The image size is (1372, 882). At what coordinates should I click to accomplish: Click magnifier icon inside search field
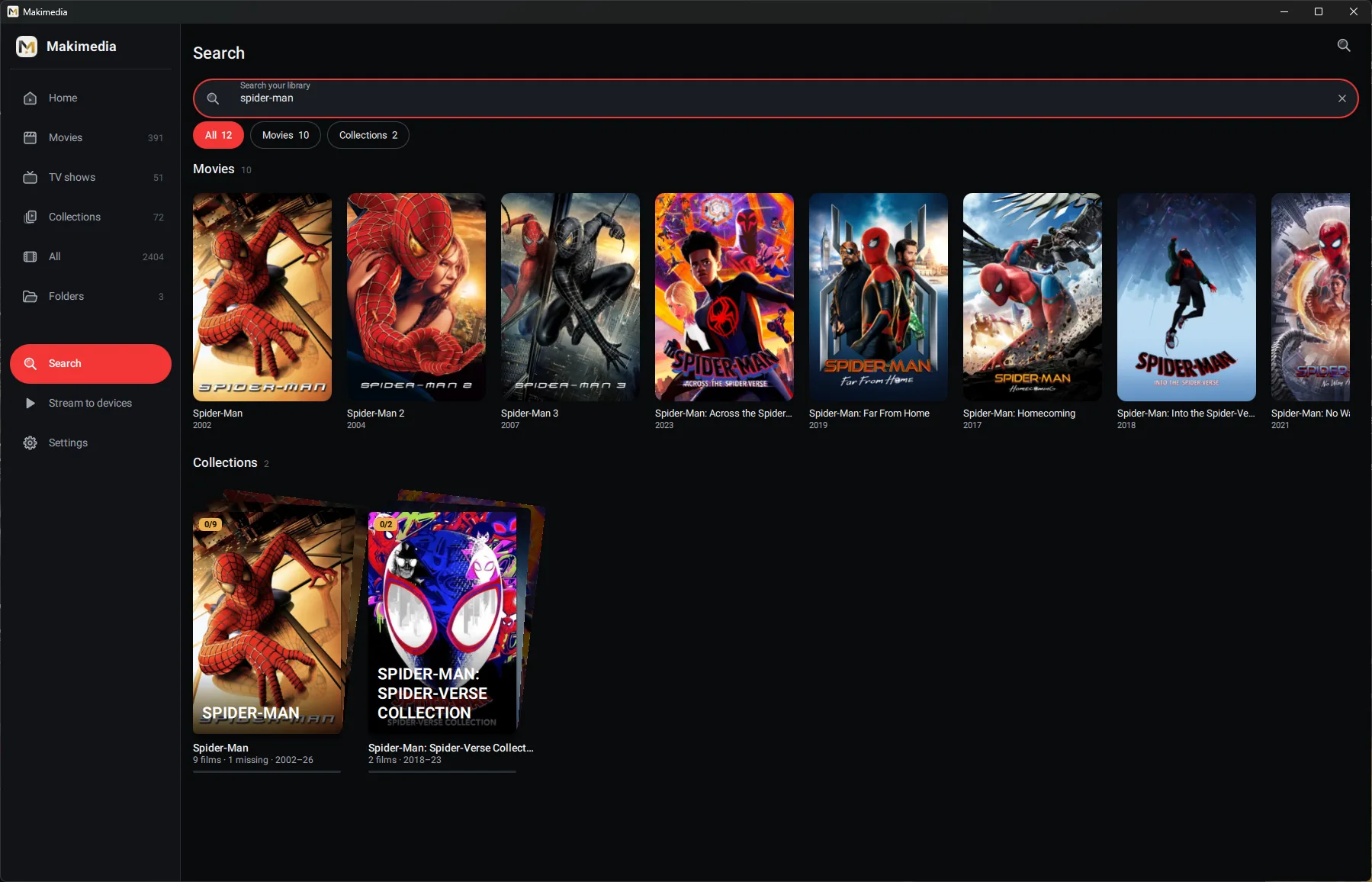tap(213, 98)
